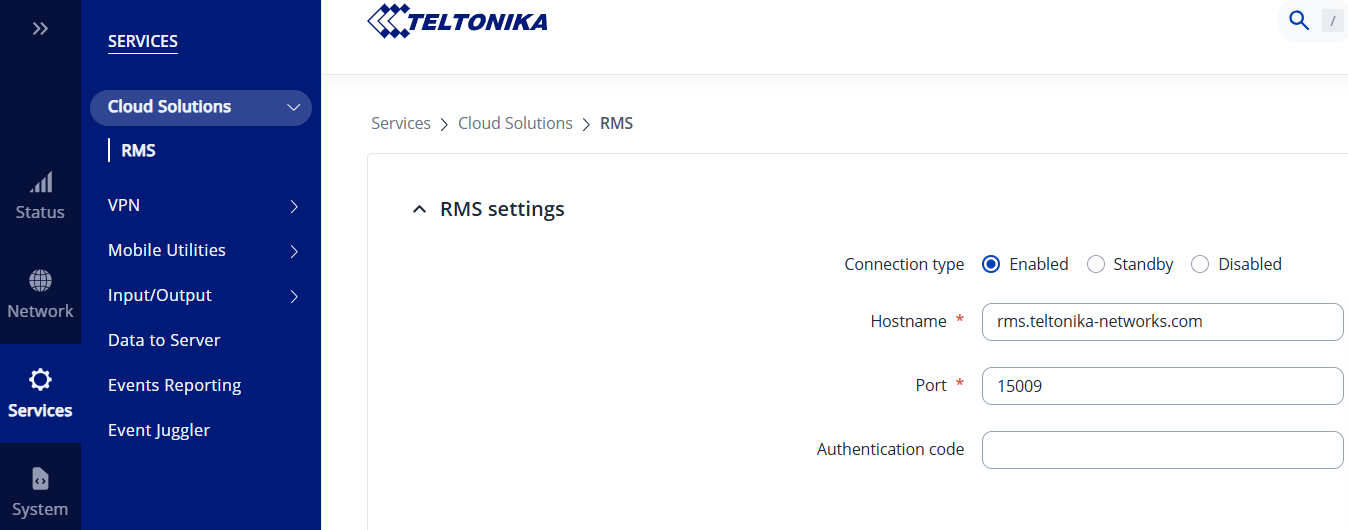Open Data to Server page
This screenshot has height=530, width=1348.
[x=164, y=340]
